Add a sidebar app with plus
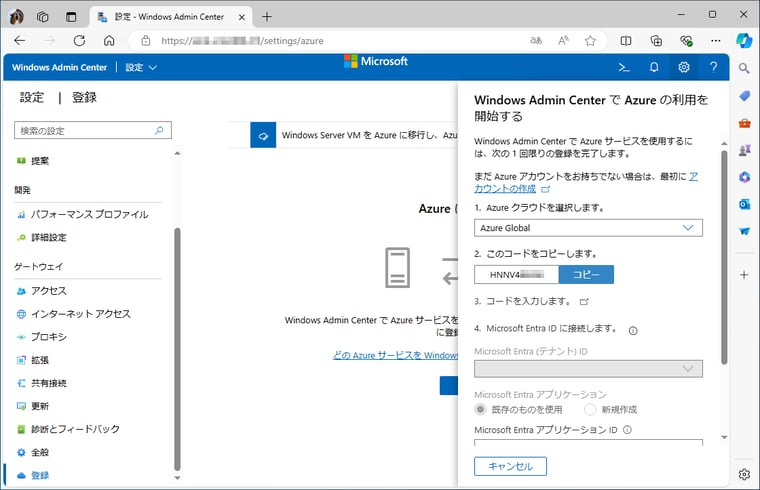Viewport: 760px width, 490px height. tap(744, 275)
